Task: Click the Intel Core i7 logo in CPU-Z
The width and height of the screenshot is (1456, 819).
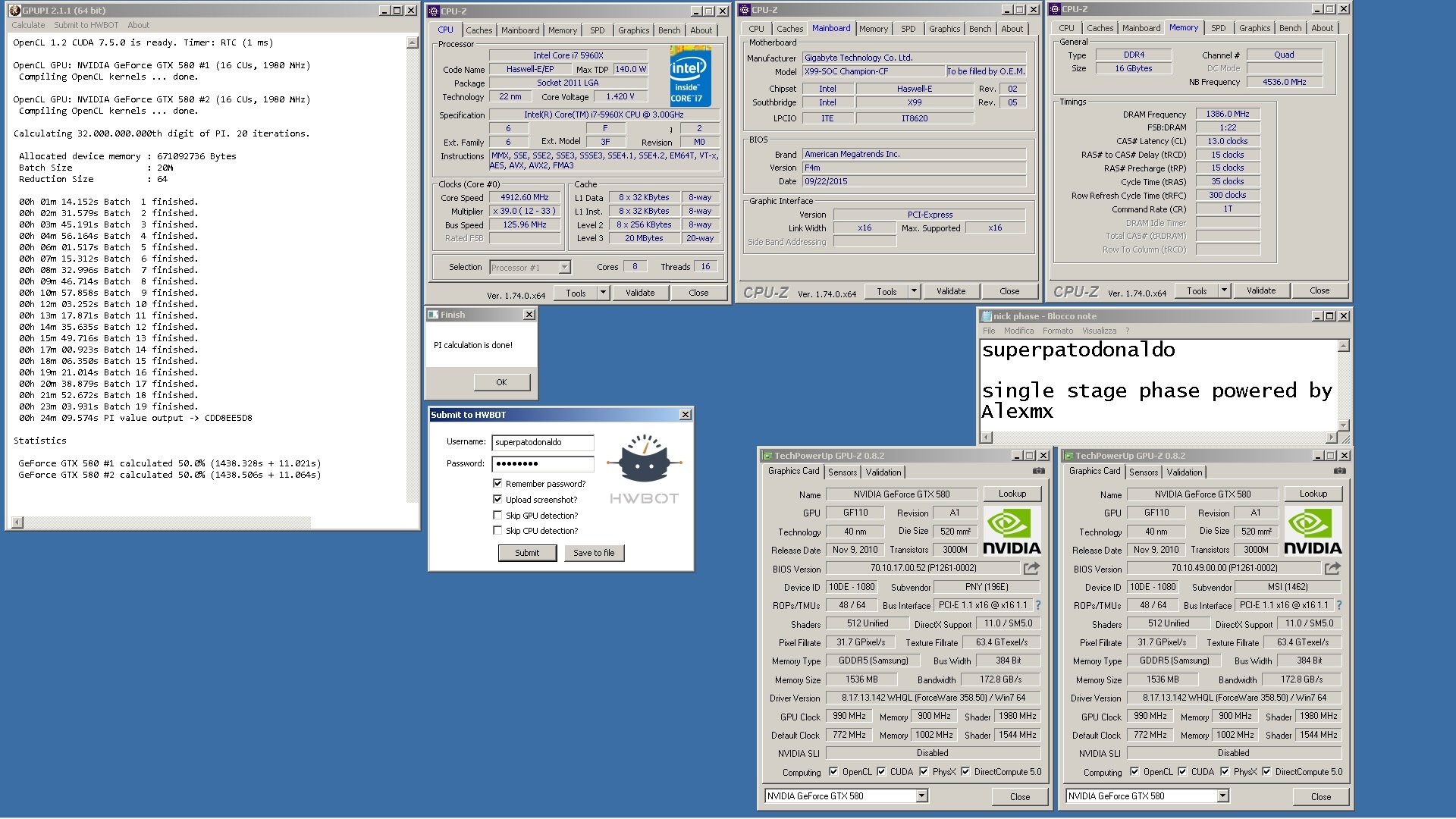Action: 690,75
